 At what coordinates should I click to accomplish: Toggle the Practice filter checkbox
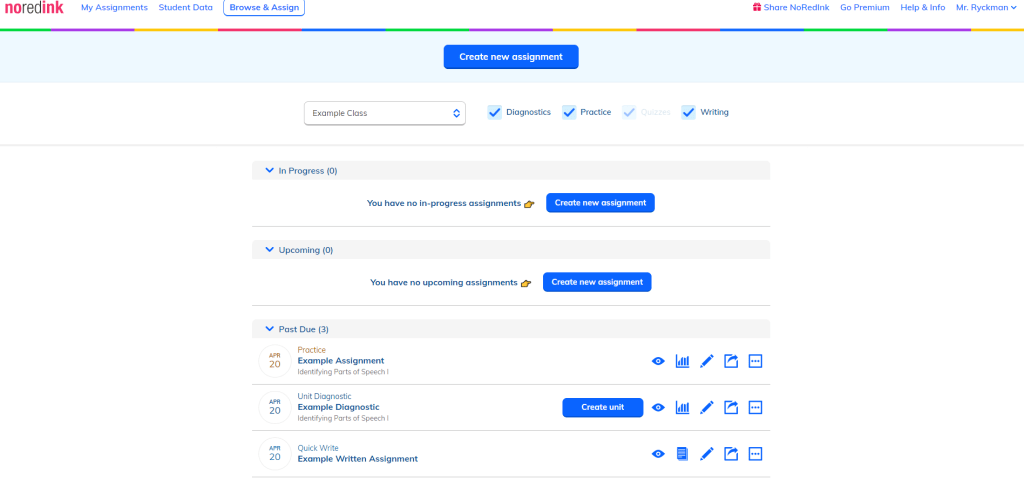point(569,113)
